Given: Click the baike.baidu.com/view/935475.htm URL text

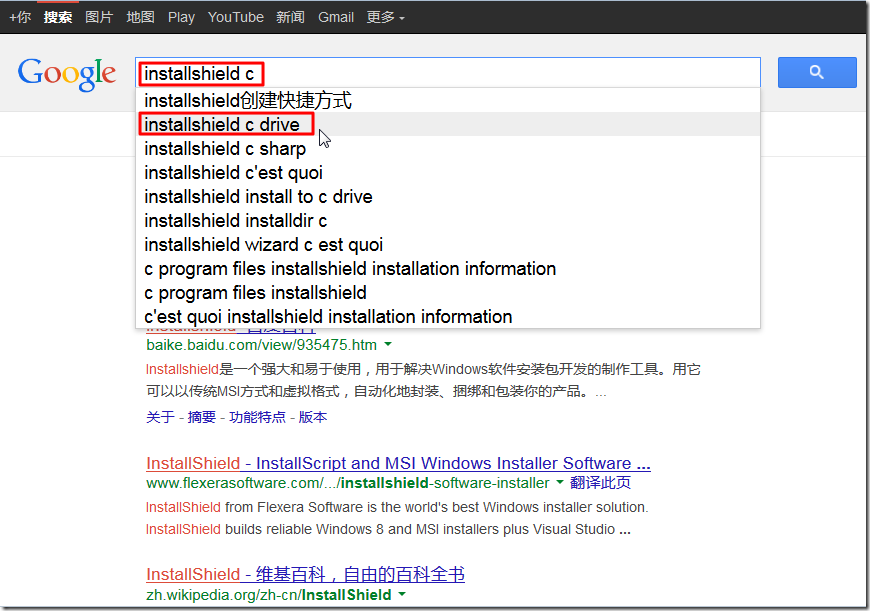Looking at the screenshot, I should click(x=261, y=345).
